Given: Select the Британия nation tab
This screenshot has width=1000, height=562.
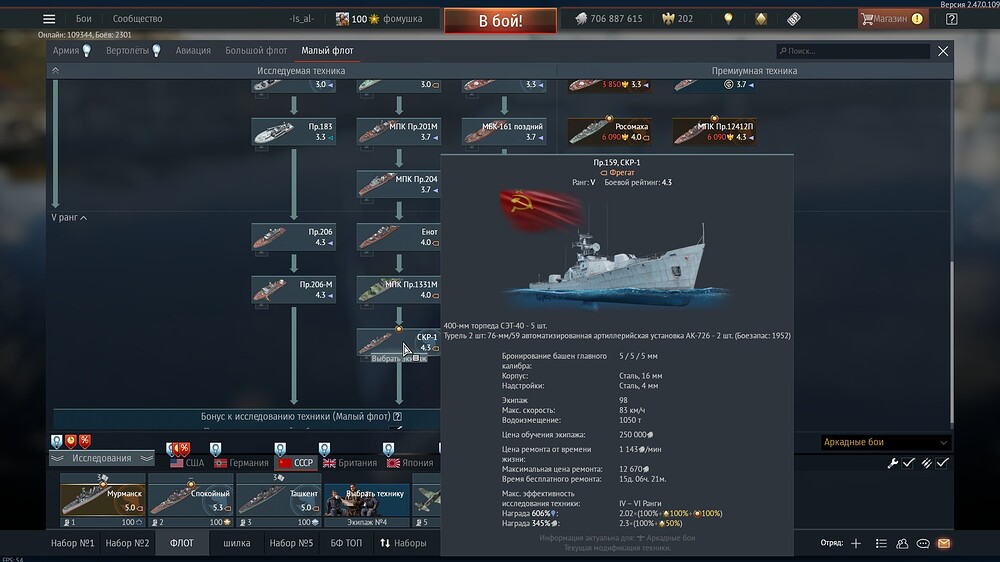Looking at the screenshot, I should [349, 462].
